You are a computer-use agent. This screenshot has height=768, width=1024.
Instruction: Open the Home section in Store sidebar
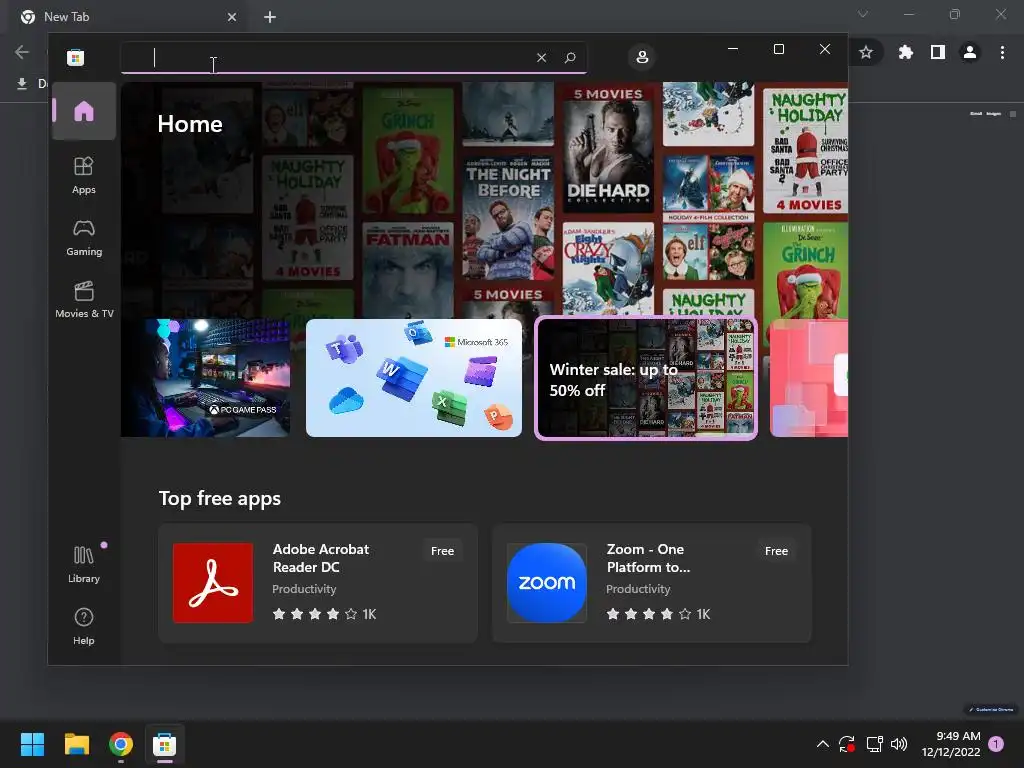[x=84, y=111]
